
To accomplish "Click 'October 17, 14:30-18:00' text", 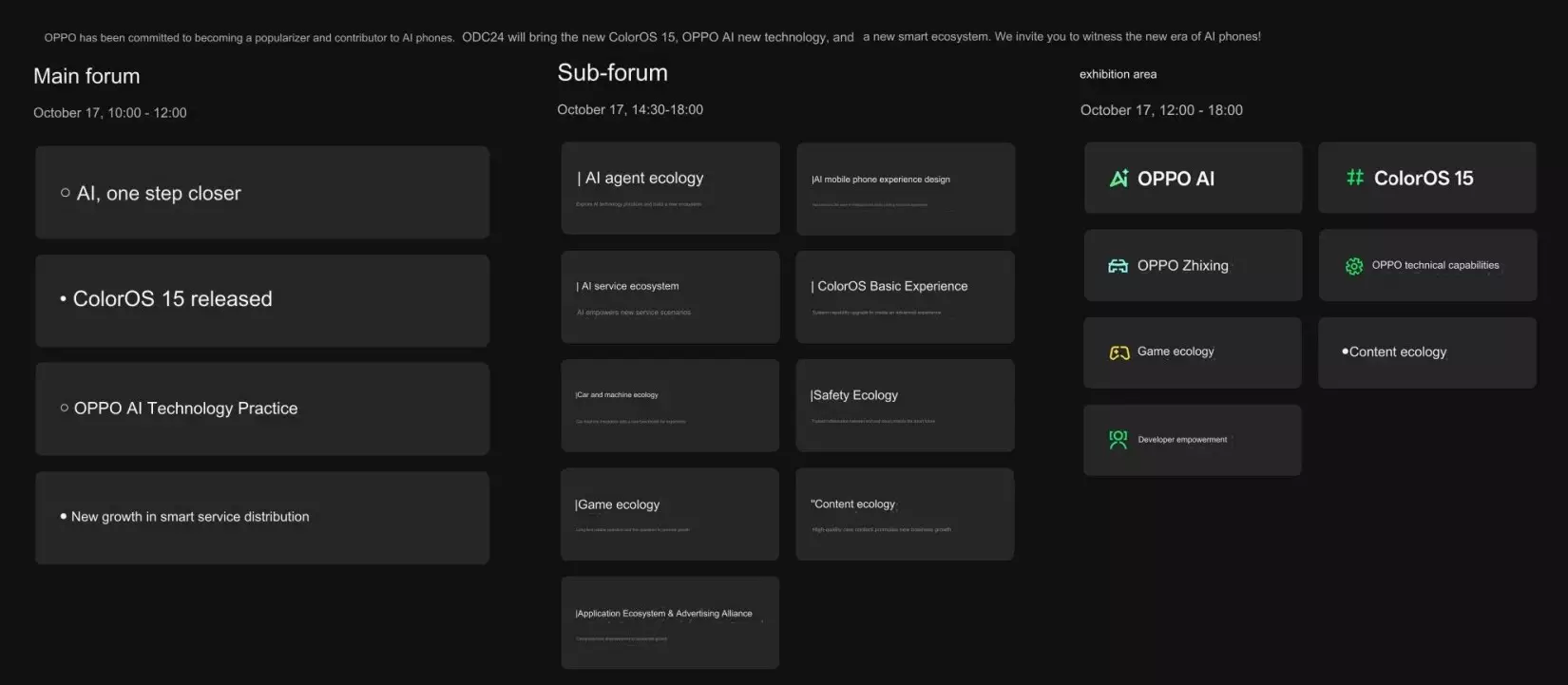I will click(630, 110).
